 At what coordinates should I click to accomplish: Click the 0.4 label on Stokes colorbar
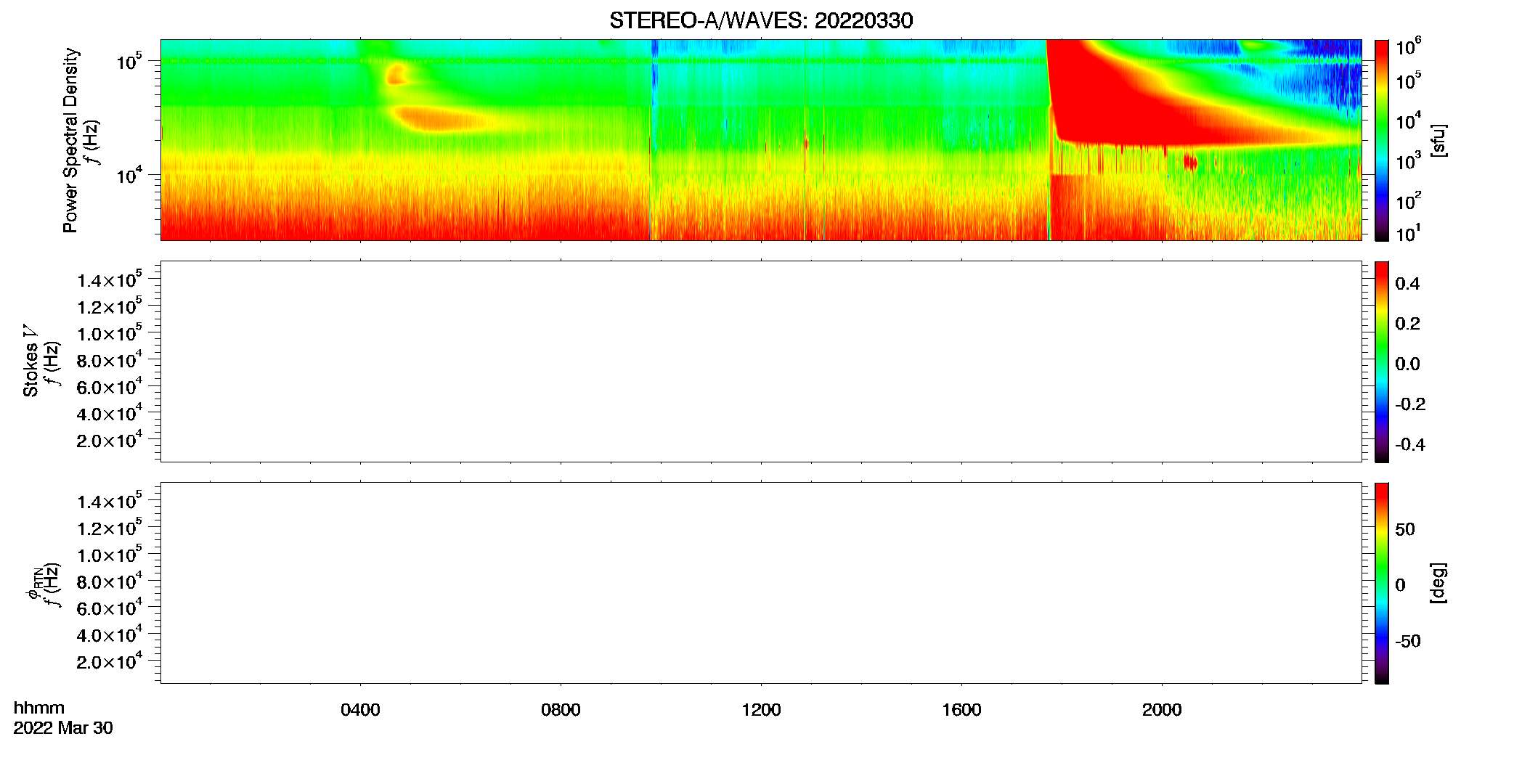coord(1407,284)
